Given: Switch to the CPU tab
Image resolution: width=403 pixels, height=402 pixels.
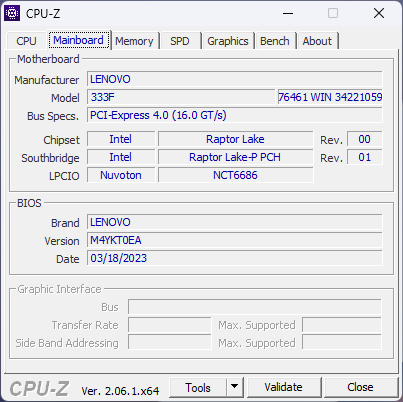Looking at the screenshot, I should [26, 41].
